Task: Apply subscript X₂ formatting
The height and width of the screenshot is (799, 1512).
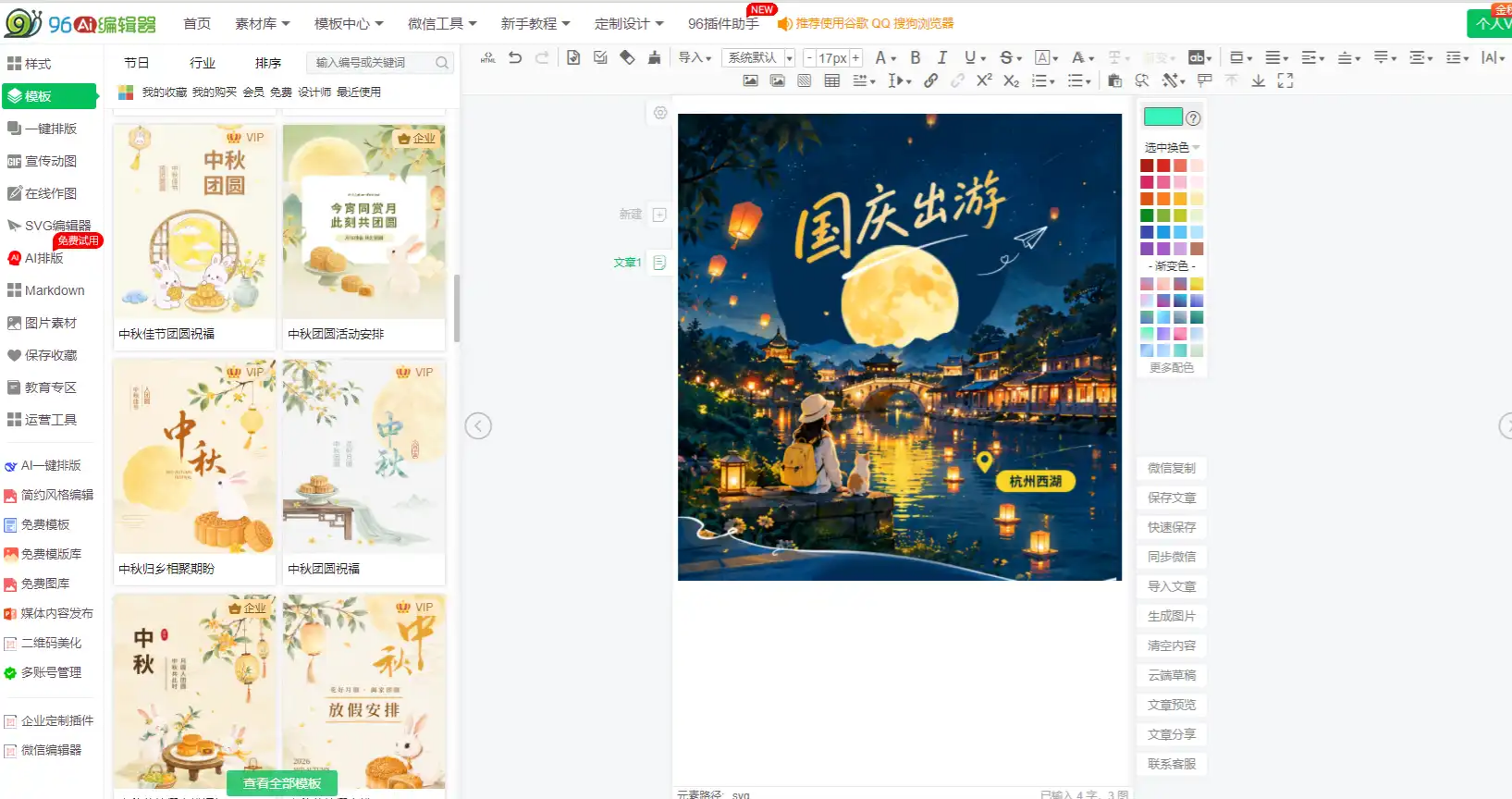Action: [x=1011, y=80]
